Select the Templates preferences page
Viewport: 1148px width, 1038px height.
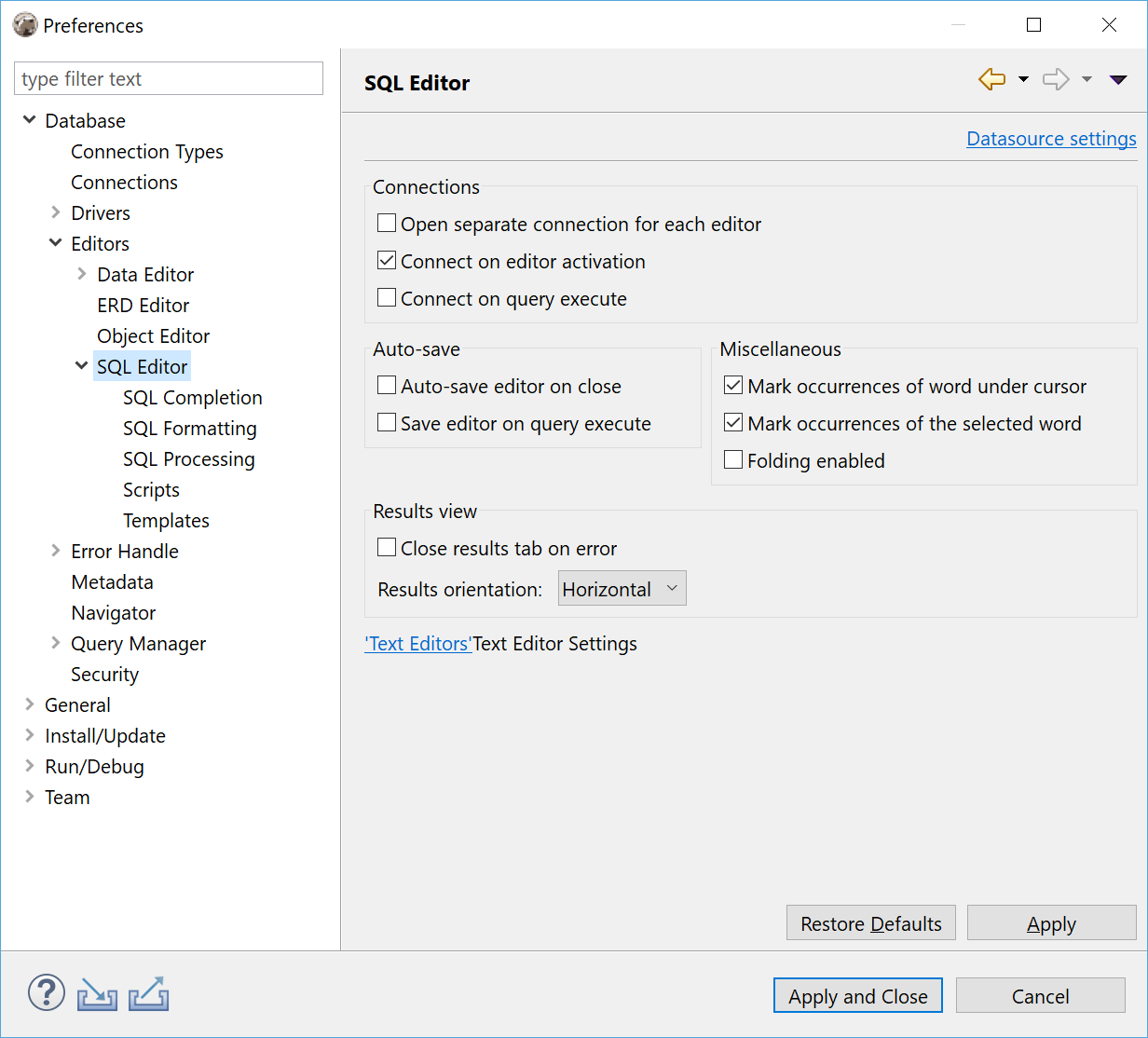tap(166, 520)
